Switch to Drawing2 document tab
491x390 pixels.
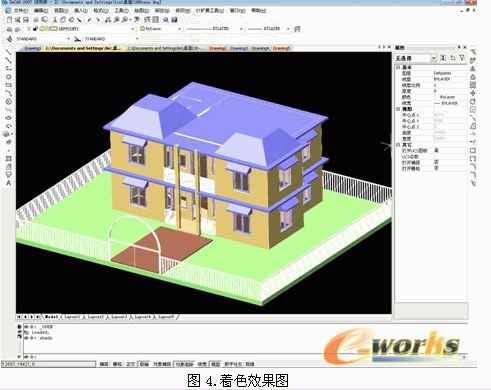click(218, 48)
